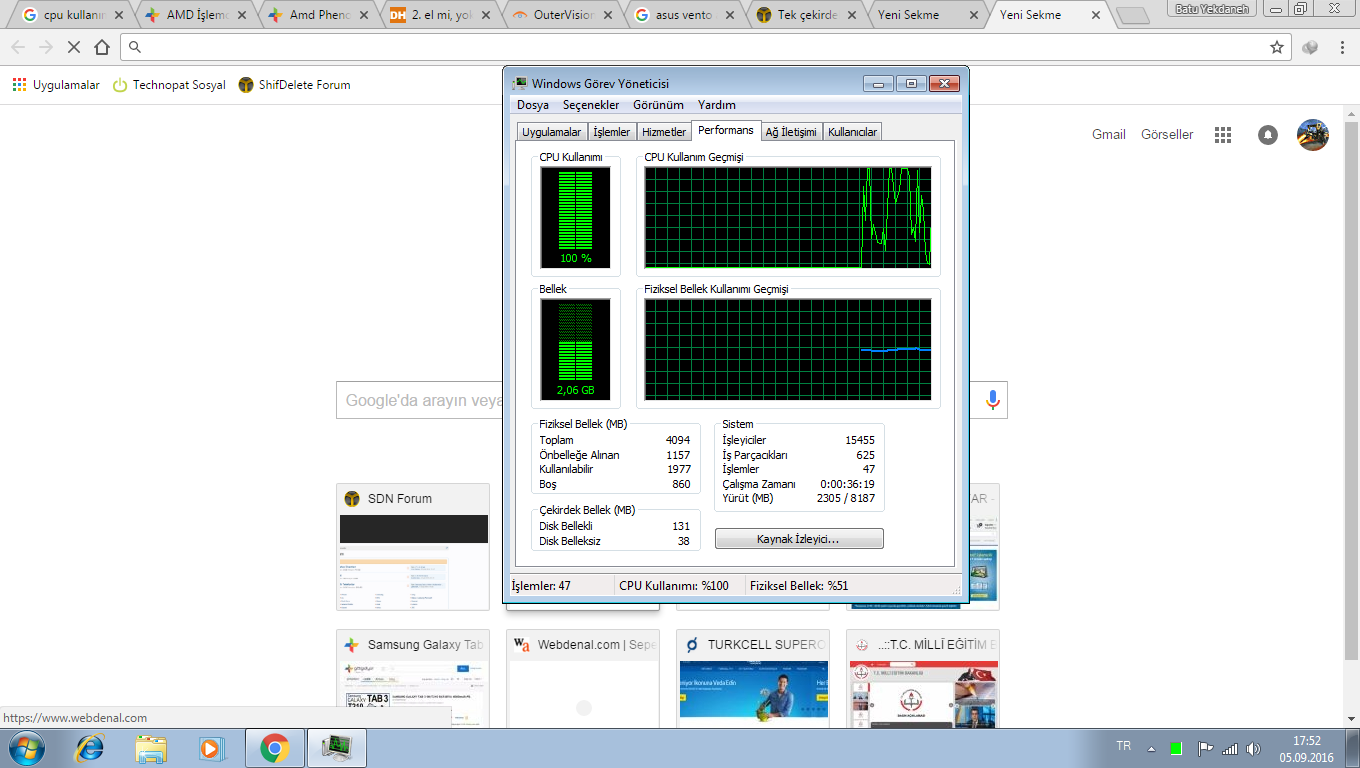The width and height of the screenshot is (1360, 768).
Task: Open the Action Center flag icon
Action: coord(1205,748)
